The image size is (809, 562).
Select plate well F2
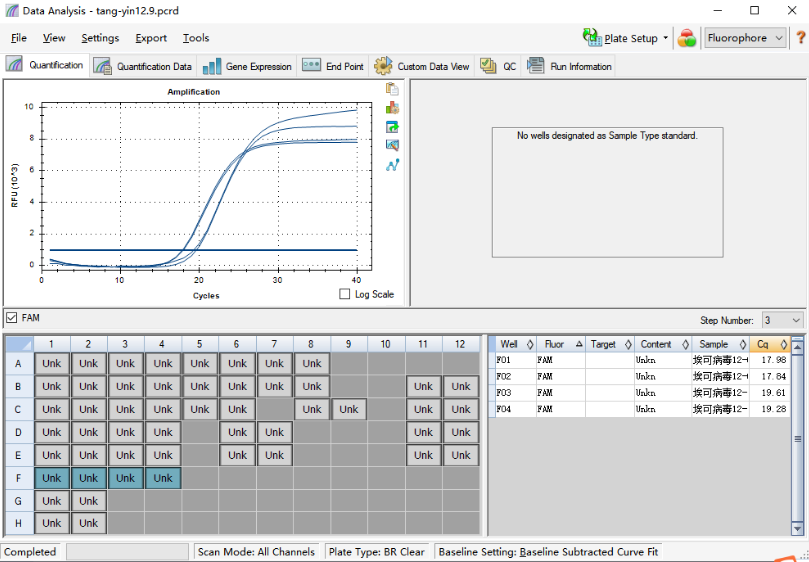click(89, 478)
